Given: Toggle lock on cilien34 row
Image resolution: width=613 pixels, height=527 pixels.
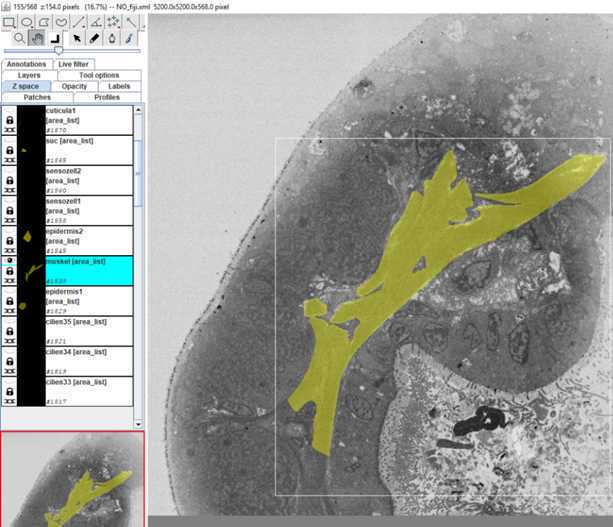Looking at the screenshot, I should [10, 361].
